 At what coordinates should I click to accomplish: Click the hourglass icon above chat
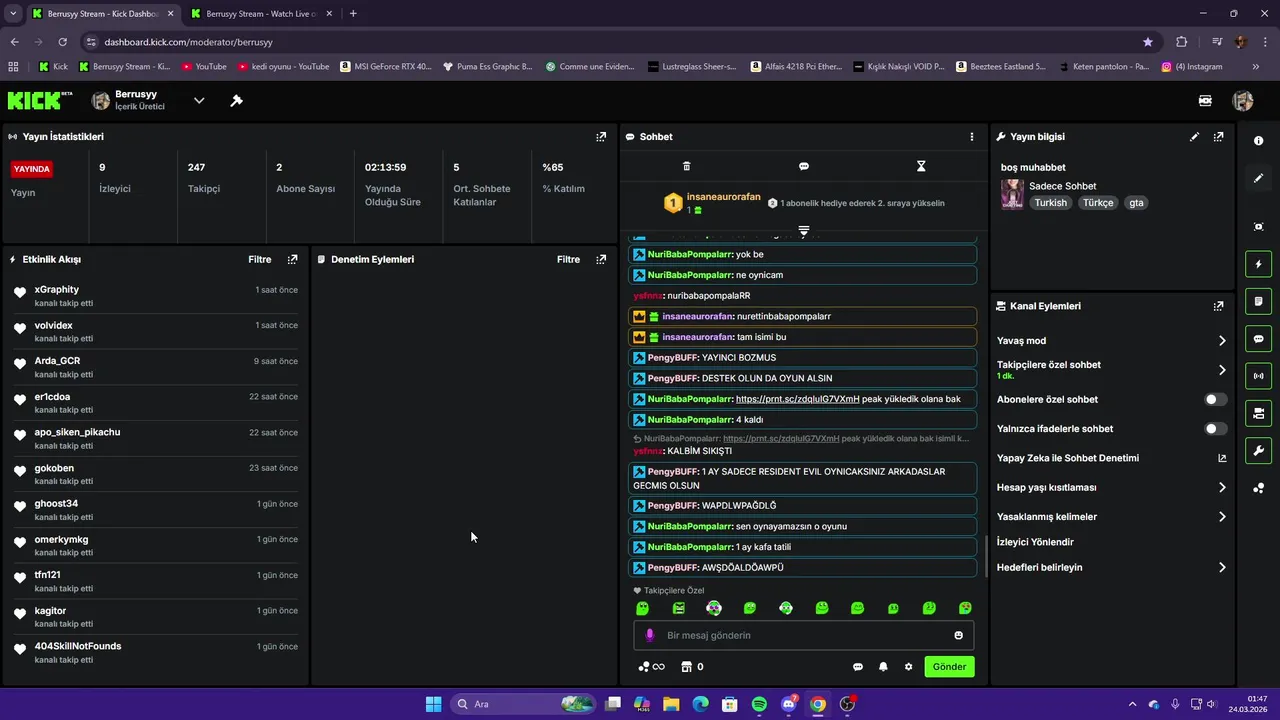click(x=921, y=166)
